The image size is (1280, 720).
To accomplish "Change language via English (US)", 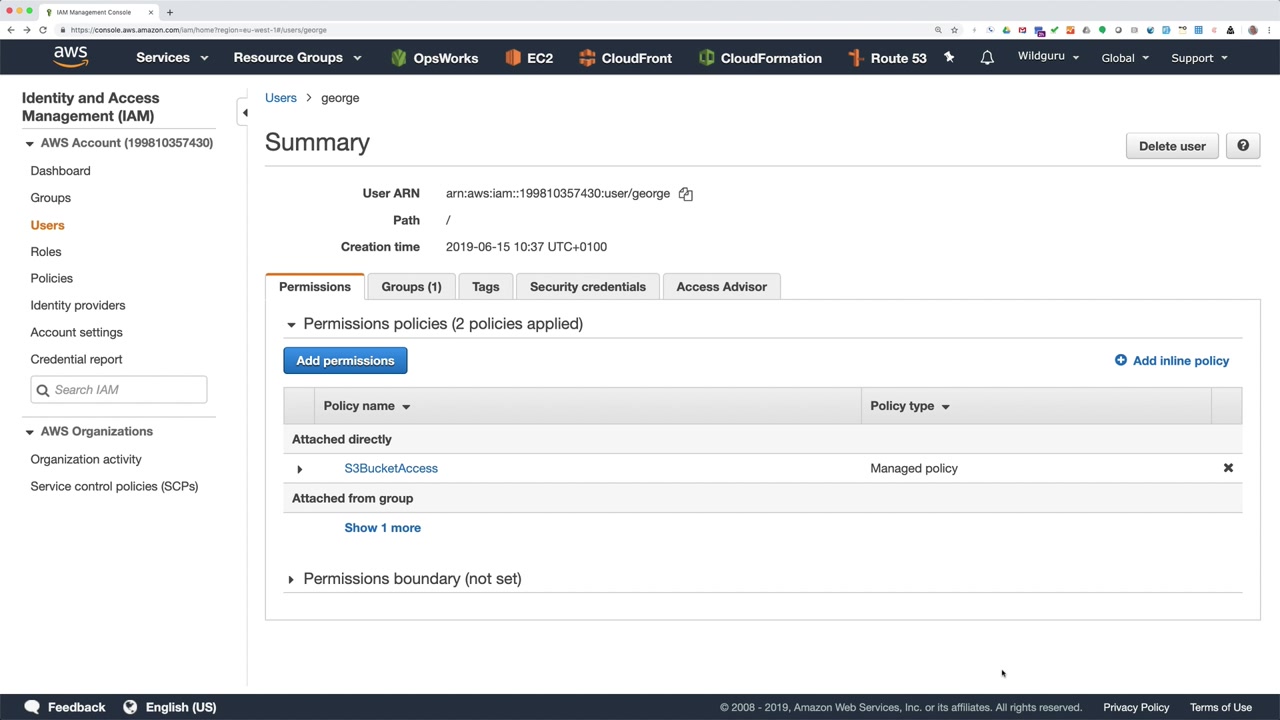I will coord(169,707).
